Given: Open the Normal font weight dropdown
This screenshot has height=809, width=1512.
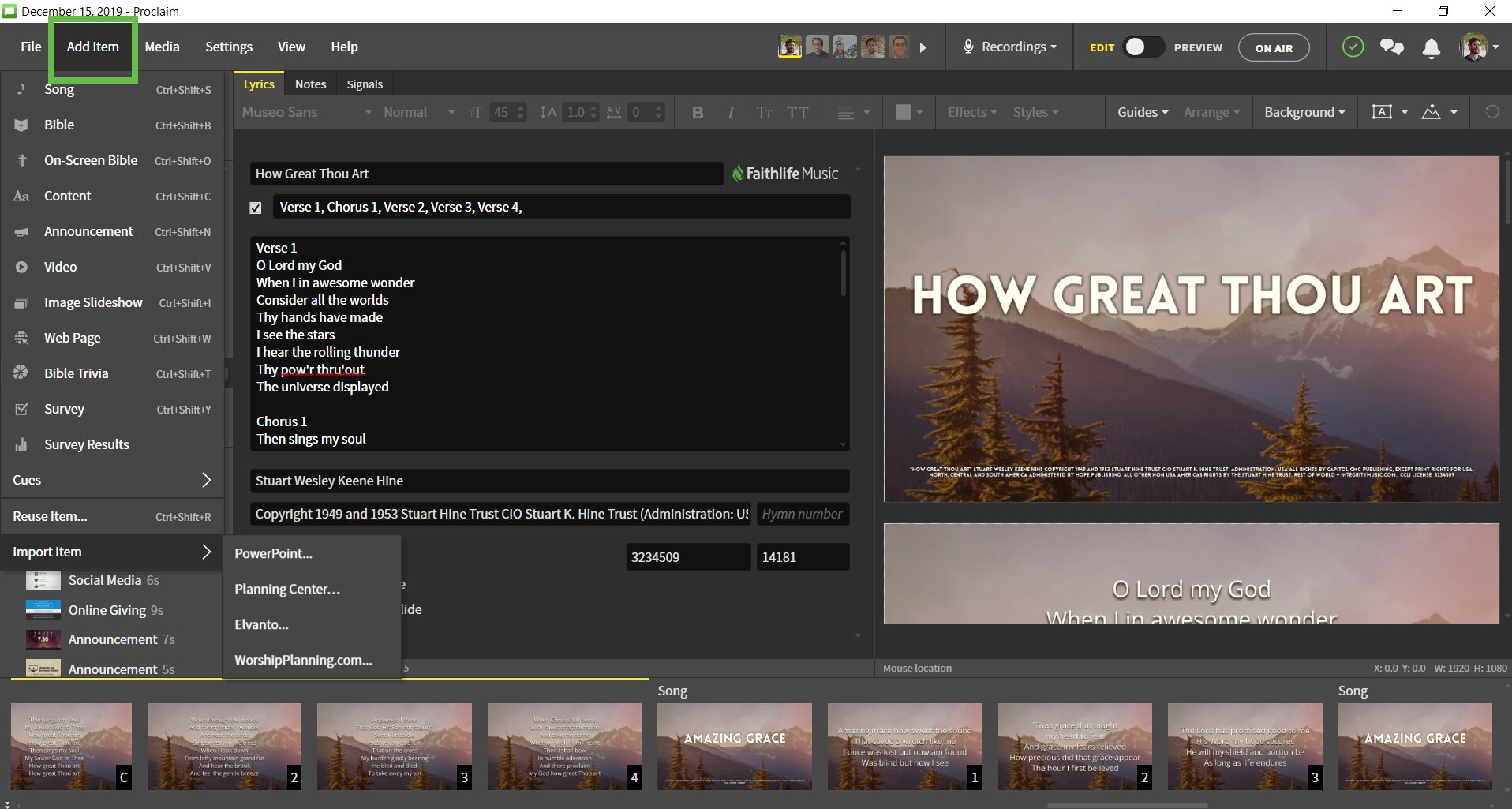Looking at the screenshot, I should 418,112.
